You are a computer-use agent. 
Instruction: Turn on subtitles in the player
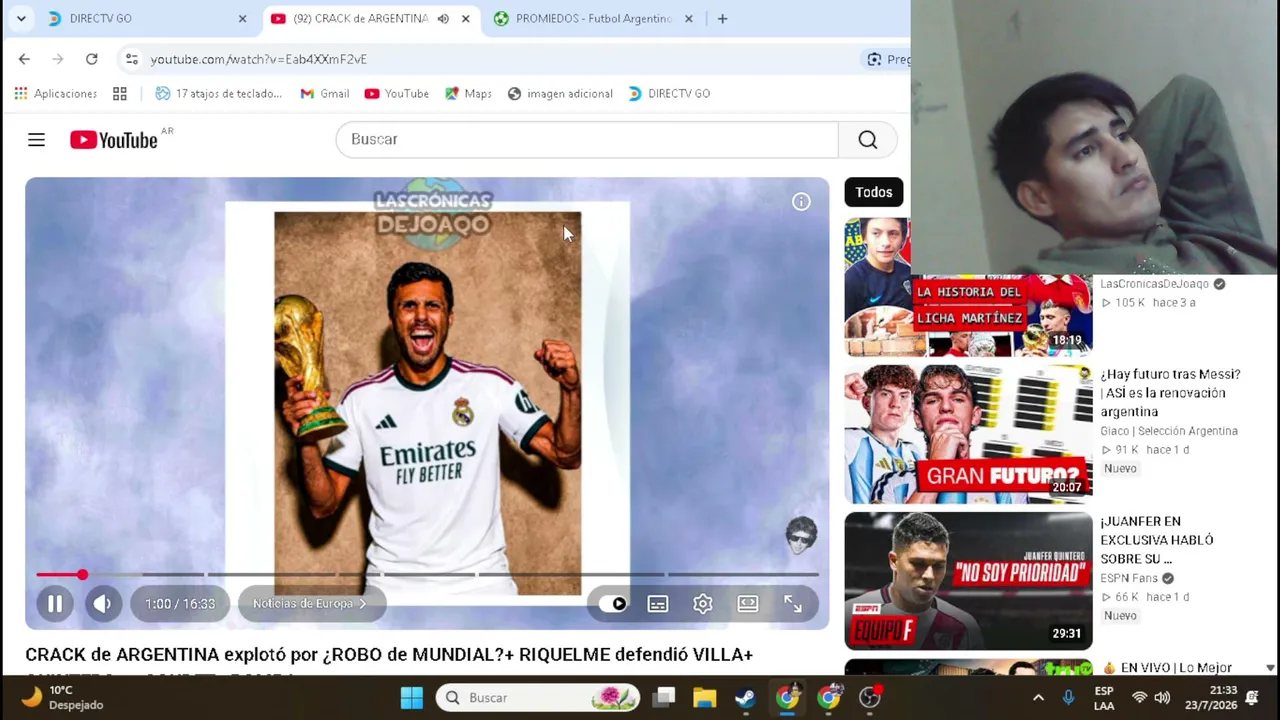click(x=657, y=604)
